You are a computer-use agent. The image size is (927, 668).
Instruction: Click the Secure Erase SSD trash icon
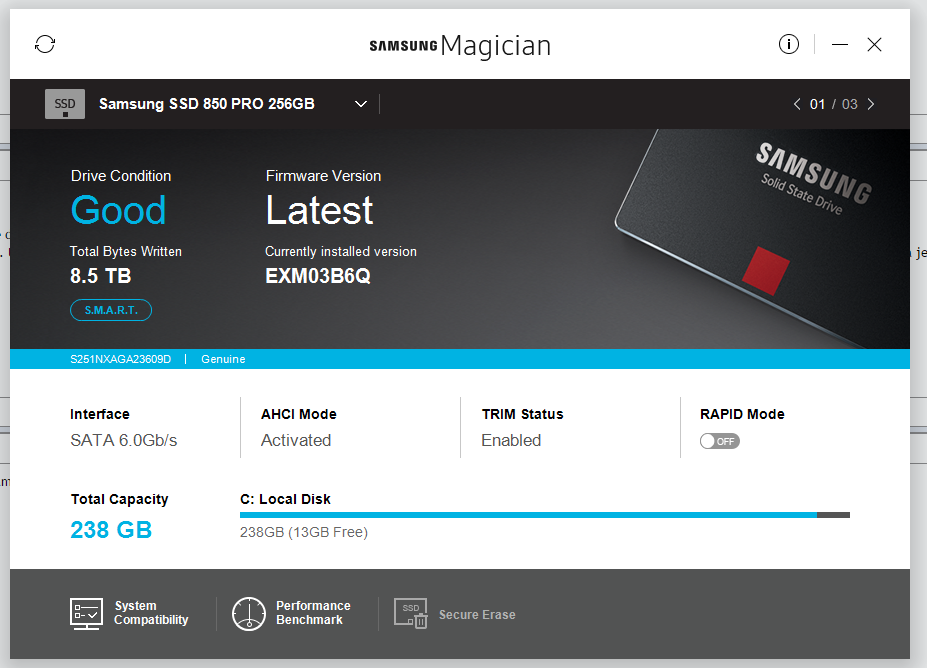point(411,614)
